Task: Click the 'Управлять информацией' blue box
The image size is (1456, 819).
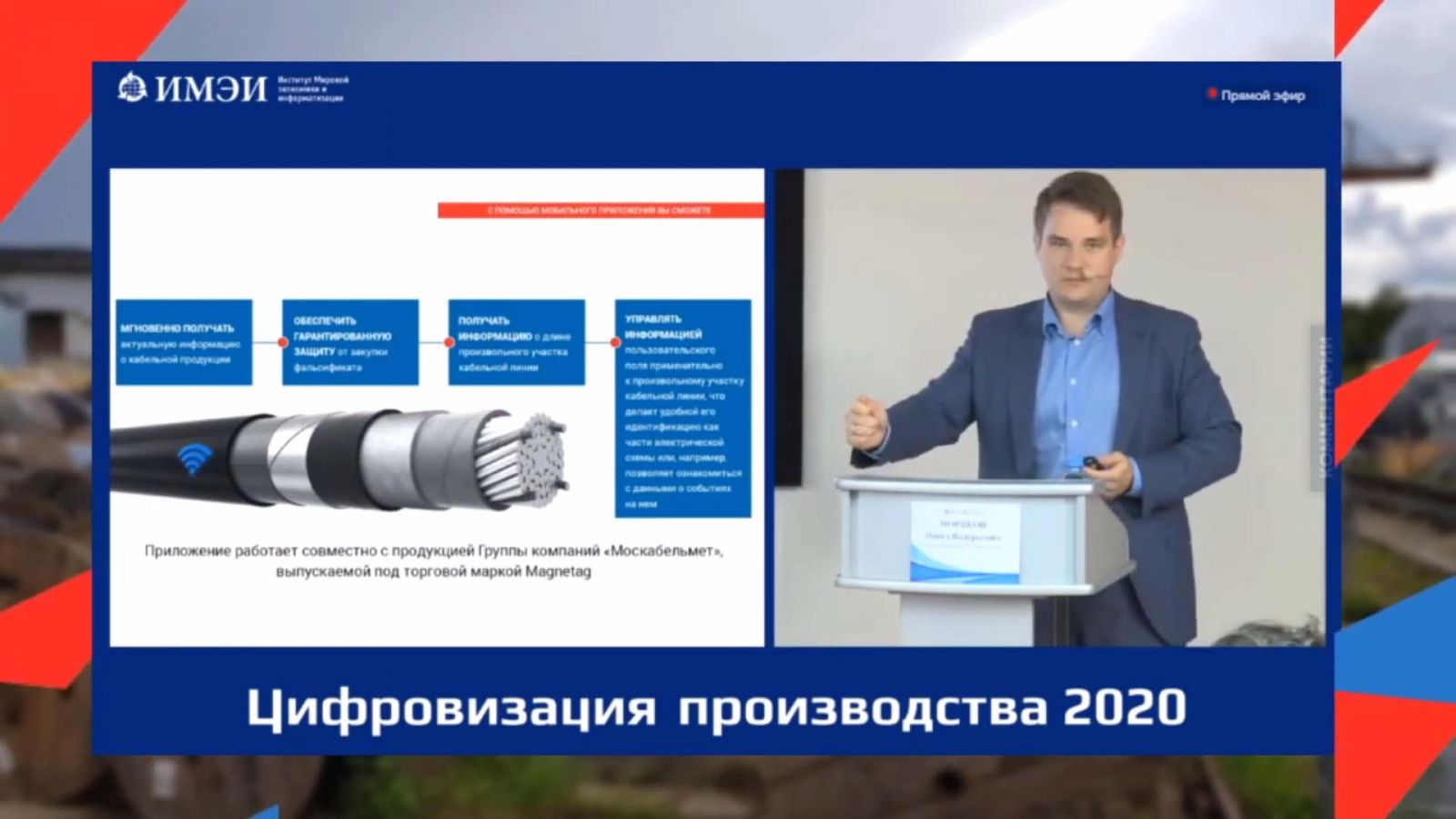Action: 683,409
